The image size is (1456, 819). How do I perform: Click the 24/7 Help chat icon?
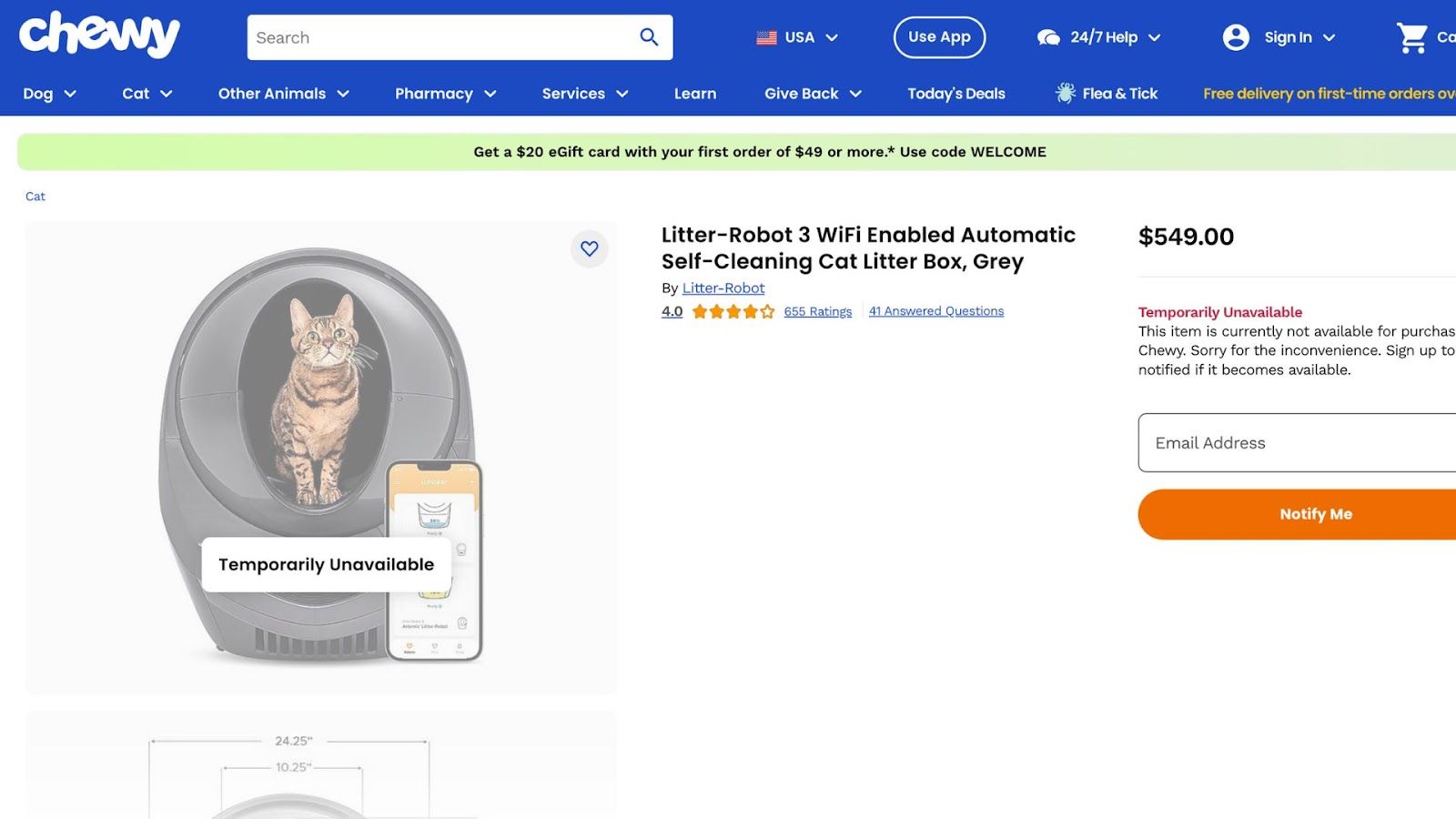point(1048,37)
